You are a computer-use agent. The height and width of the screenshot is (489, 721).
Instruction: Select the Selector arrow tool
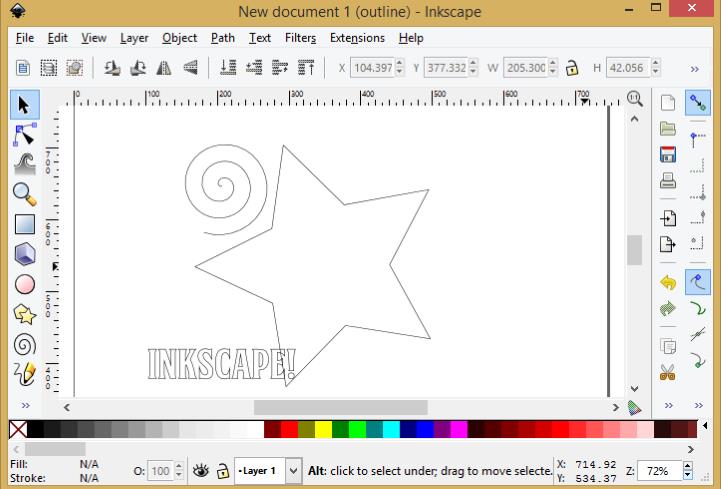[x=24, y=105]
